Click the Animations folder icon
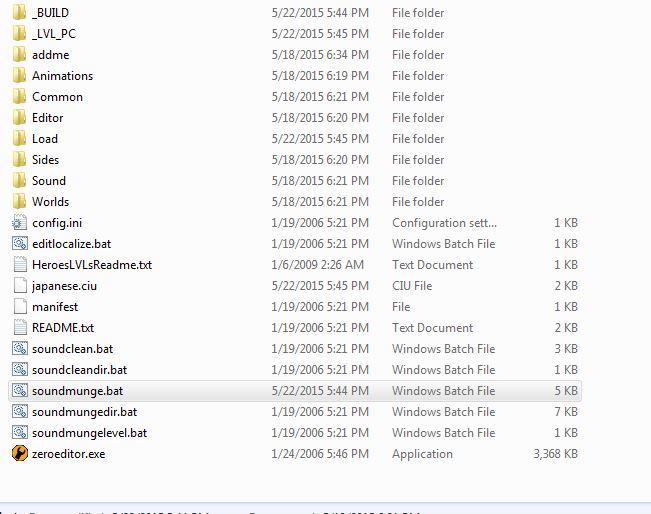 click(x=19, y=76)
